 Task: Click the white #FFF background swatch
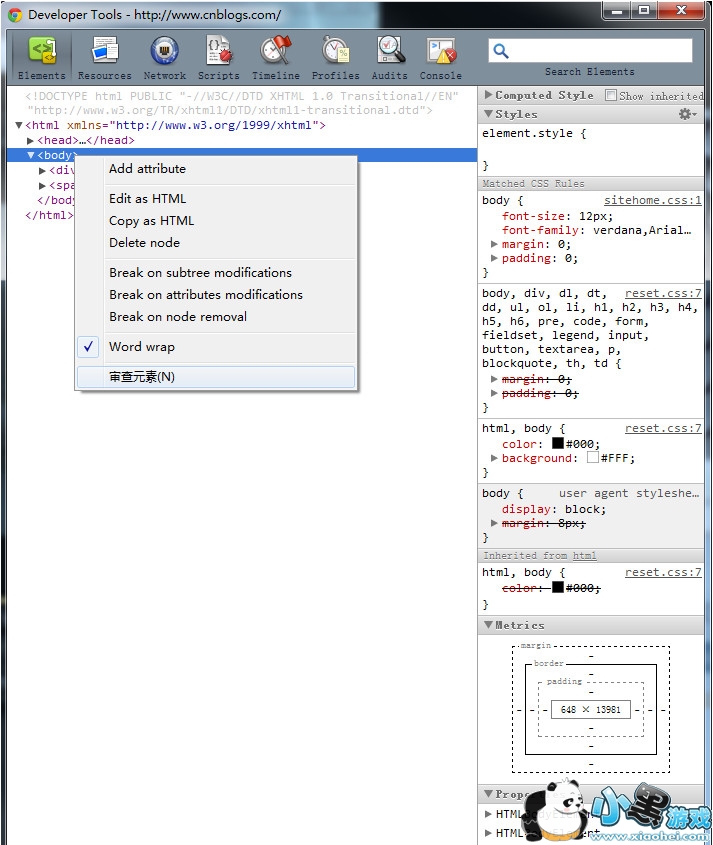pos(593,458)
